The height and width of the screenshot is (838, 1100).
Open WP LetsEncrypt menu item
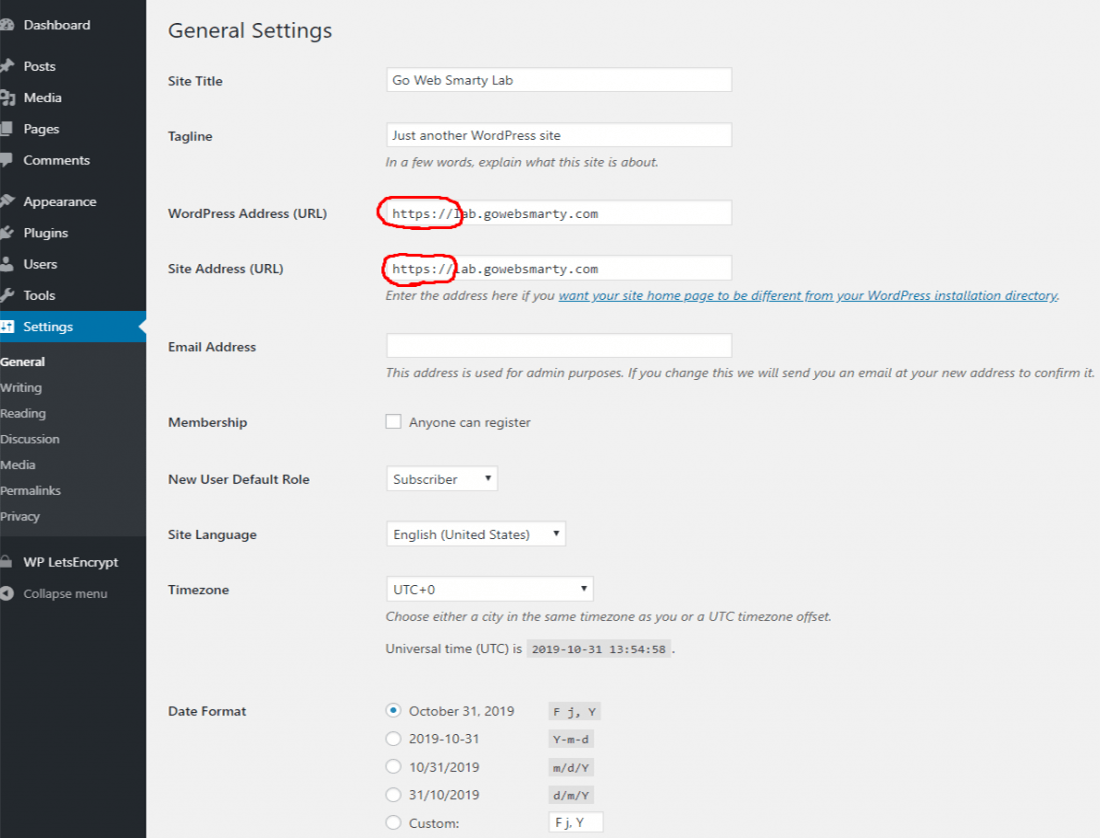coord(71,562)
